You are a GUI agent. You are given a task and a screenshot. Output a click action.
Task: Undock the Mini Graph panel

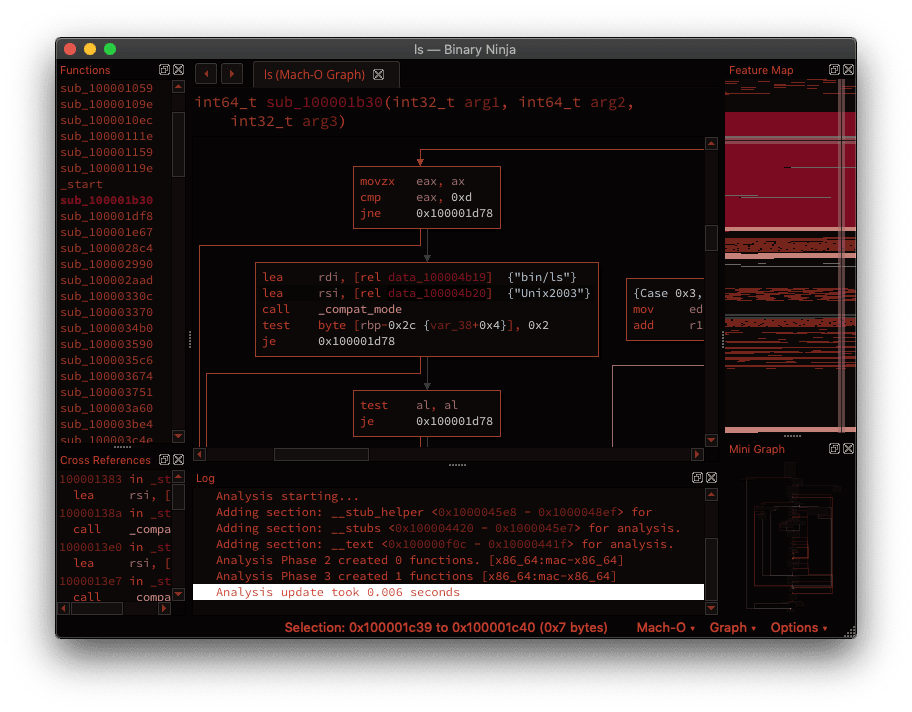[833, 449]
